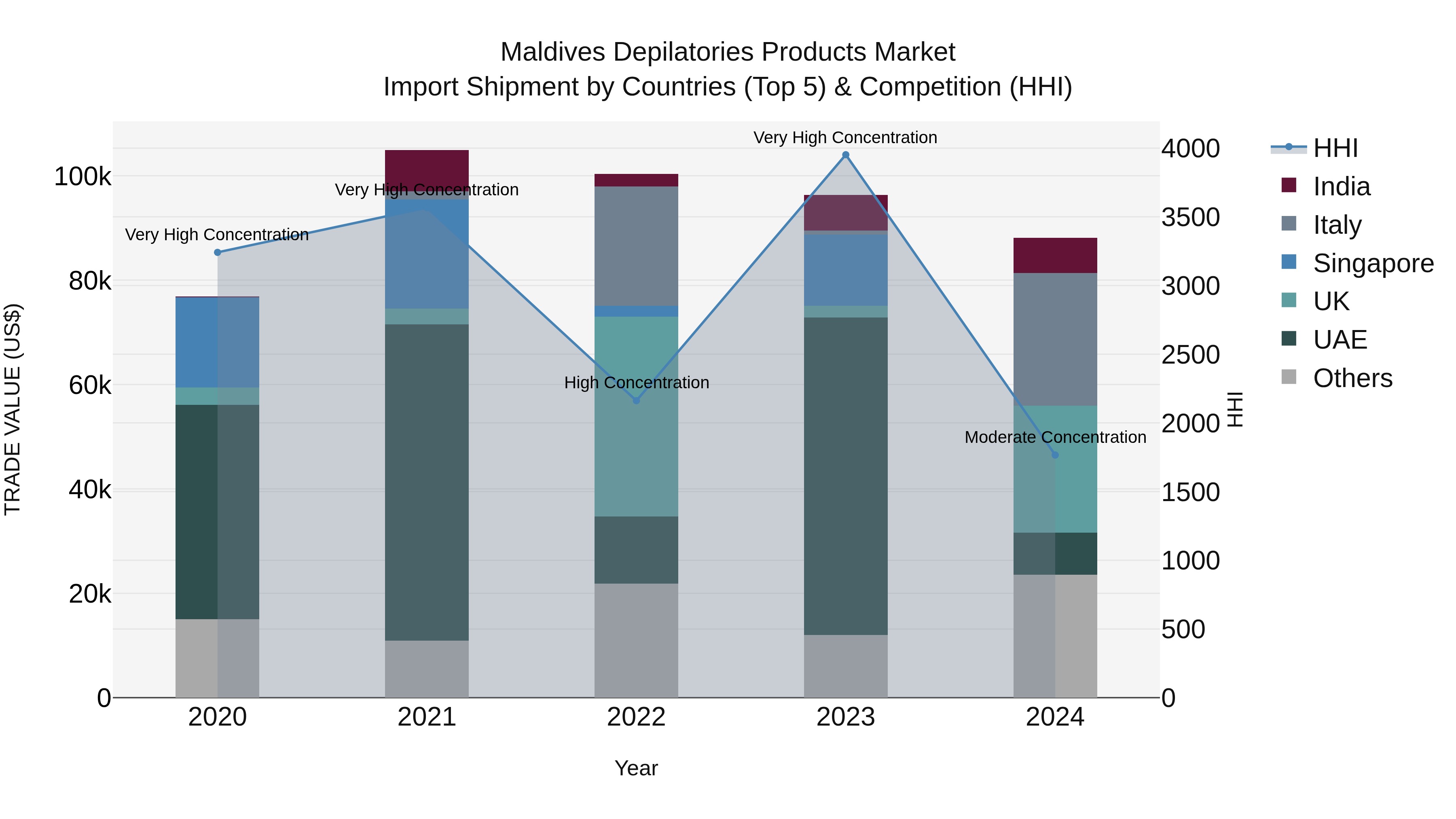This screenshot has height=819, width=1456.
Task: Click the 2023 UAE bar segment
Action: click(846, 476)
